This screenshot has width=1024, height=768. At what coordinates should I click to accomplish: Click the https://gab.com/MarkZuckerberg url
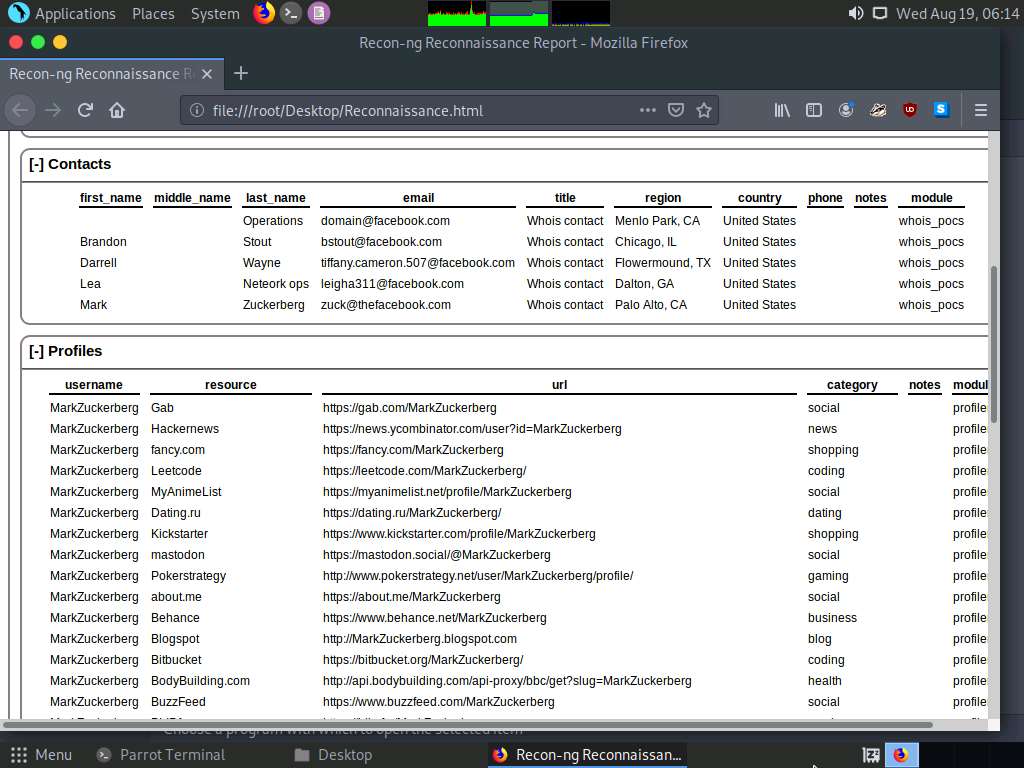pos(409,408)
